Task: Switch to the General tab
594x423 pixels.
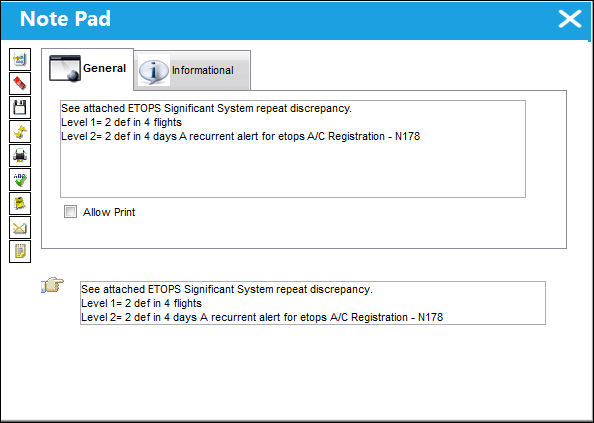Action: (88, 69)
